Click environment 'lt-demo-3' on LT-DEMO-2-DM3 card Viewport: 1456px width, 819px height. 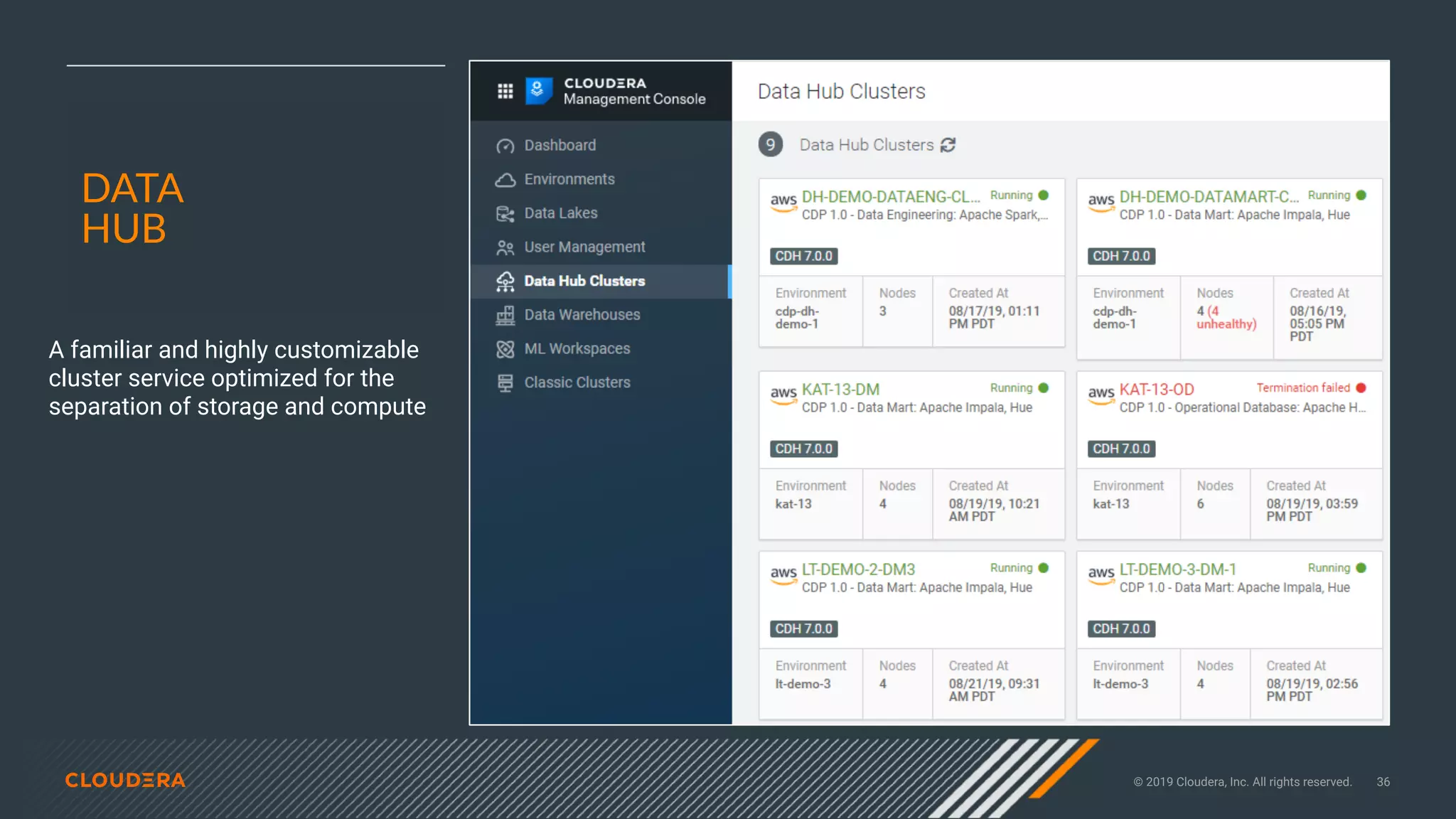pyautogui.click(x=803, y=684)
